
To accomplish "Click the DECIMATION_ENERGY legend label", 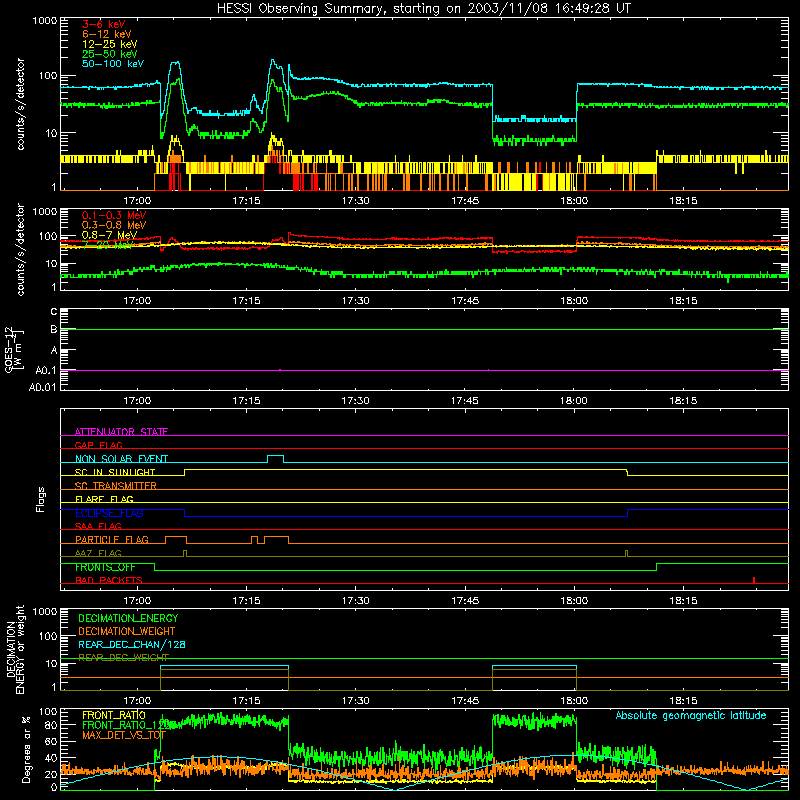I will click(x=128, y=618).
